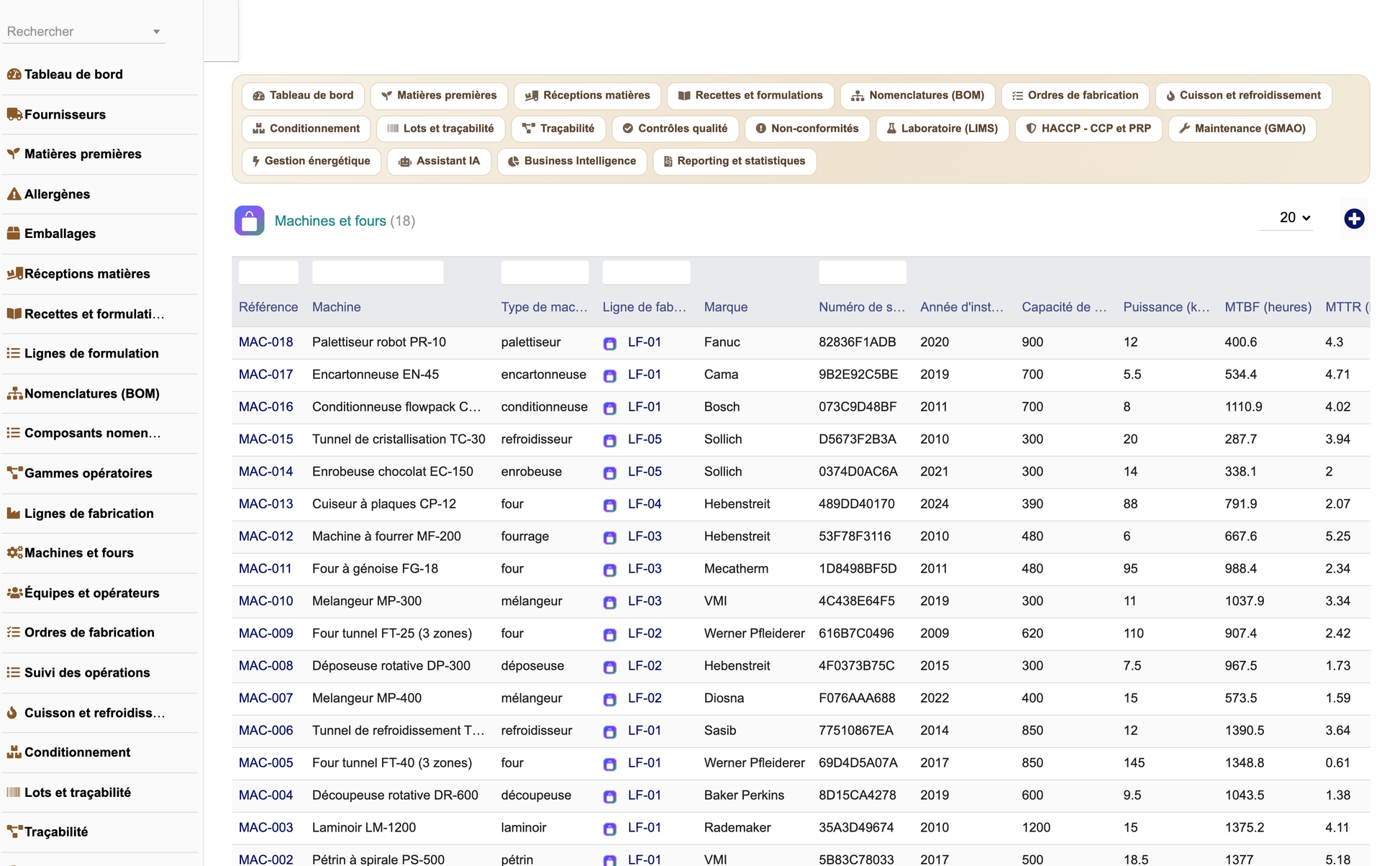1400x866 pixels.
Task: Open the Business Intelligence tab
Action: tap(572, 161)
